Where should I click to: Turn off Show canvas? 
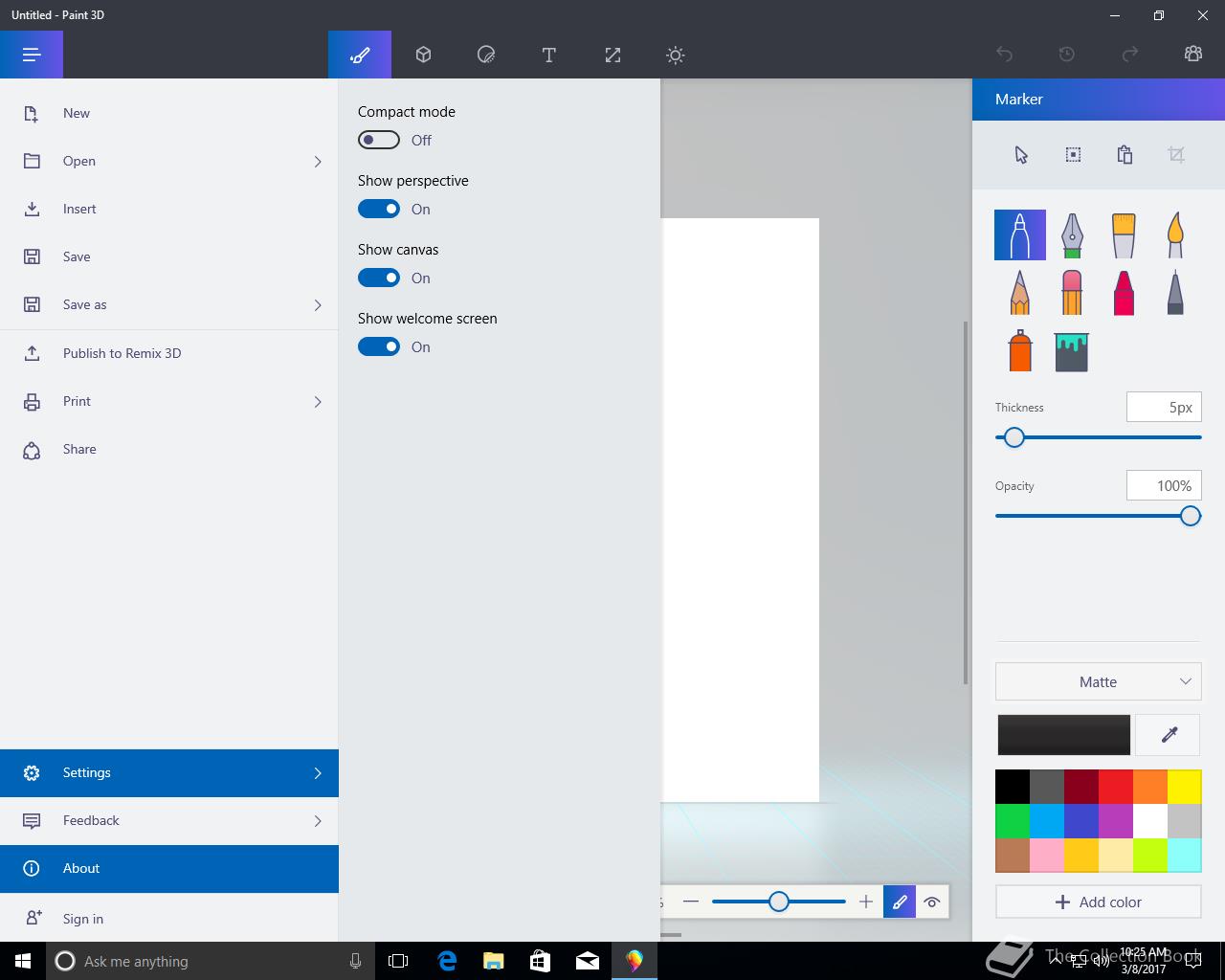(379, 278)
